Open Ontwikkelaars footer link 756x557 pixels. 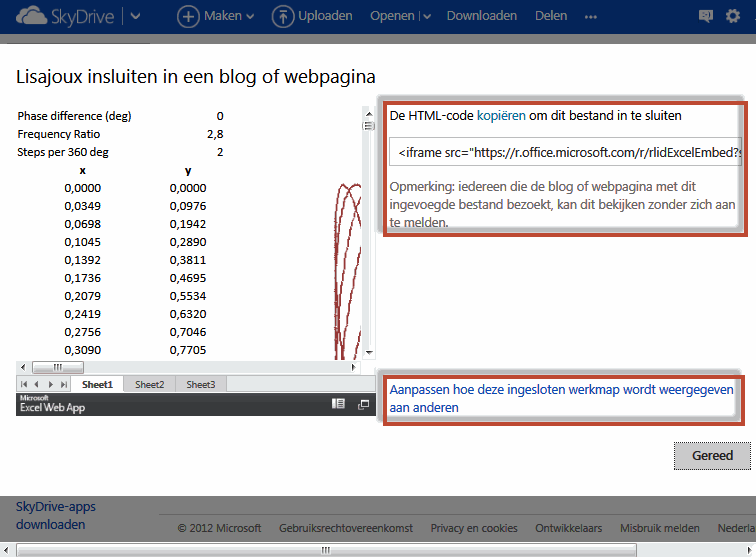568,528
